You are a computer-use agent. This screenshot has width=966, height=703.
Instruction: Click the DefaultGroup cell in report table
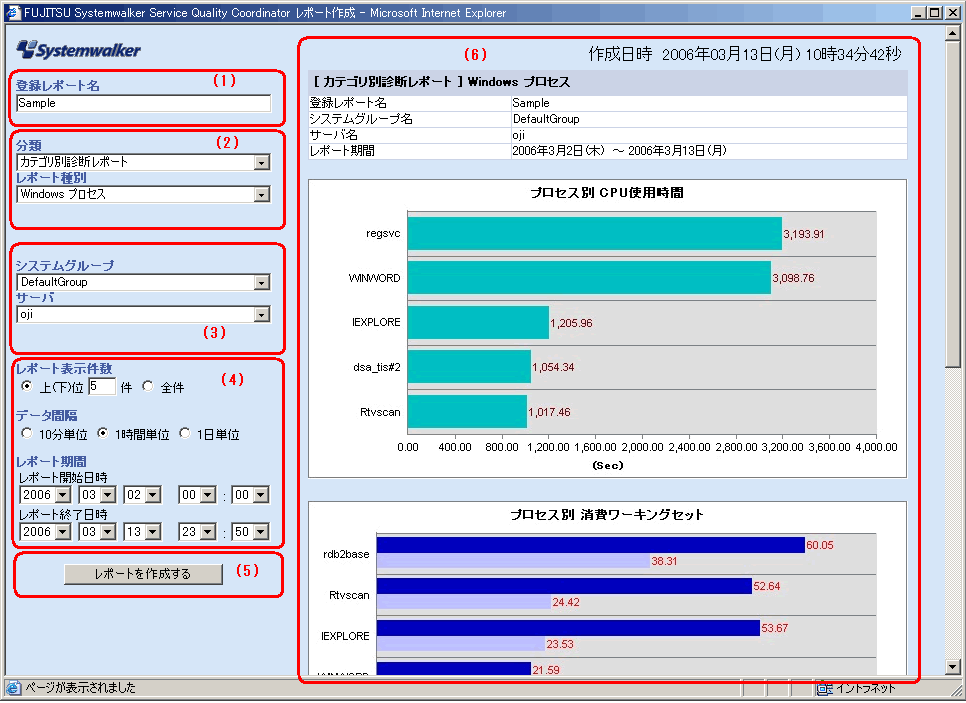click(709, 120)
